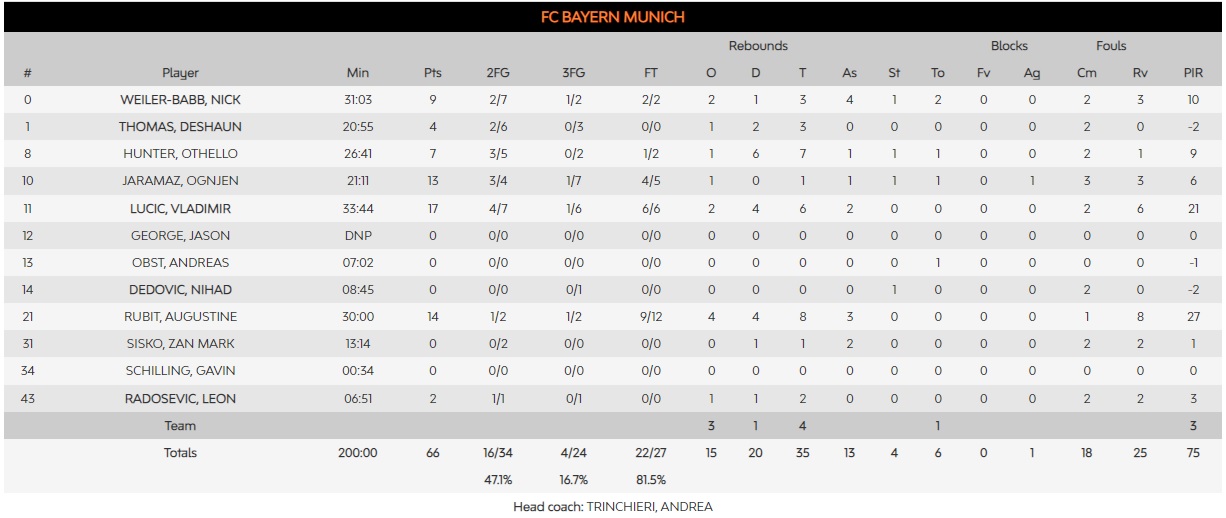Select DEDOVIC, NIHAD player name

[x=180, y=290]
